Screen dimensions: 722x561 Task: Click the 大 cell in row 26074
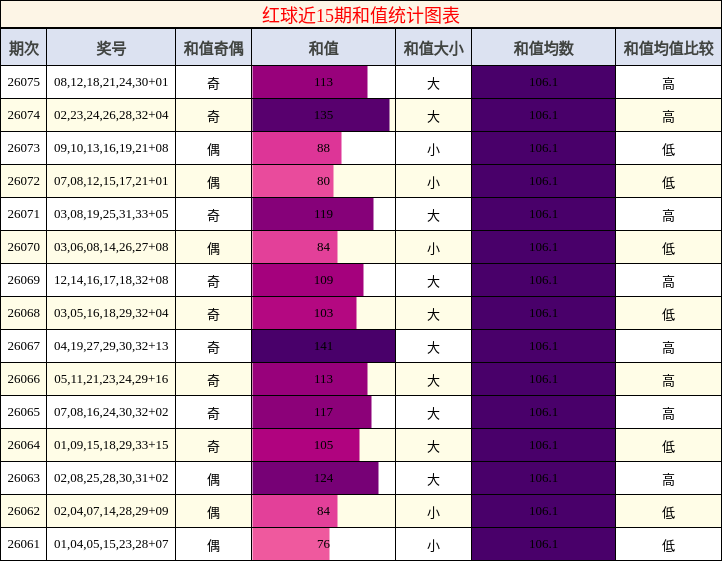[x=433, y=116]
